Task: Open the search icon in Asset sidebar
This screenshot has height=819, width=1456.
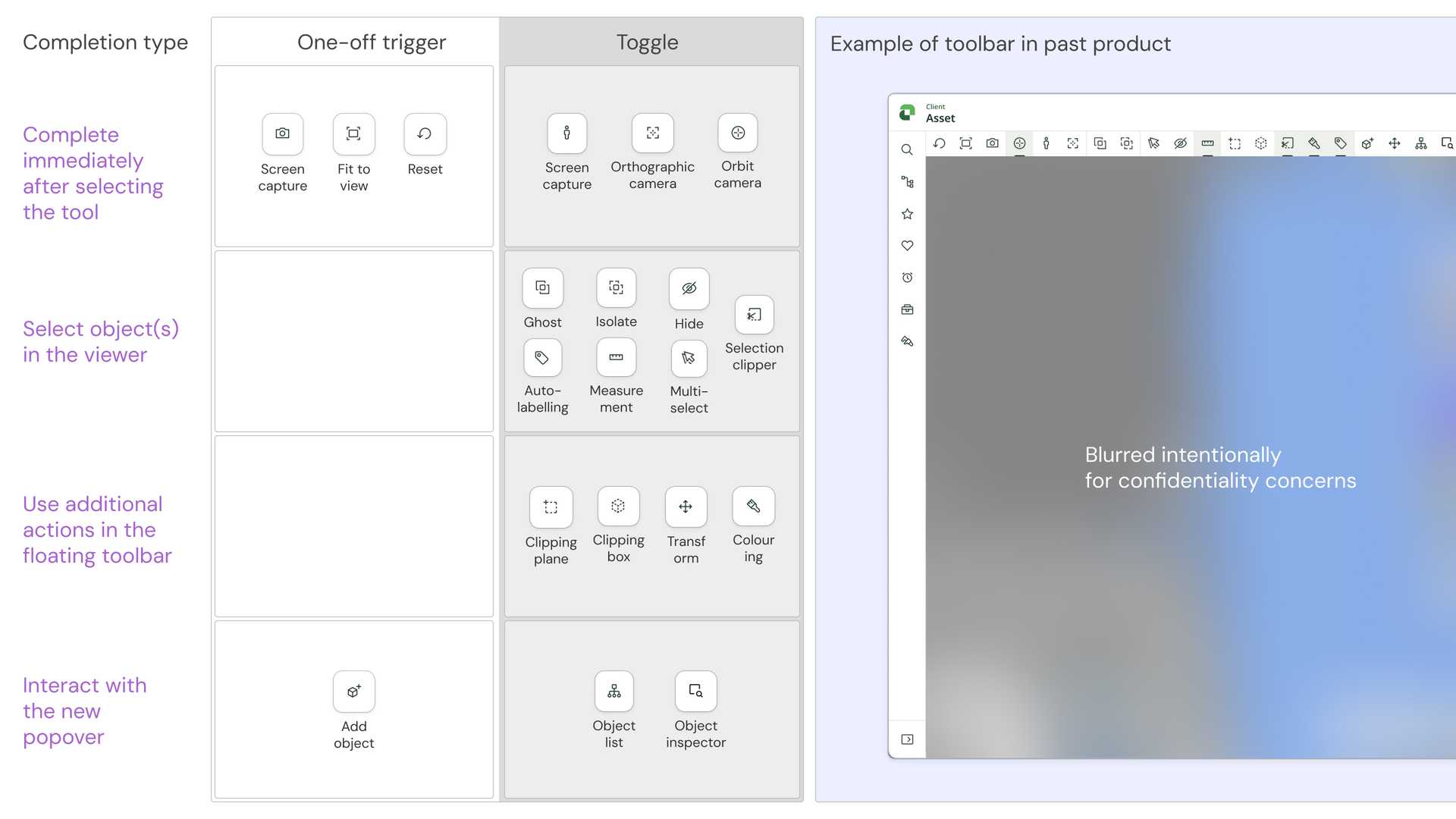Action: [x=907, y=150]
